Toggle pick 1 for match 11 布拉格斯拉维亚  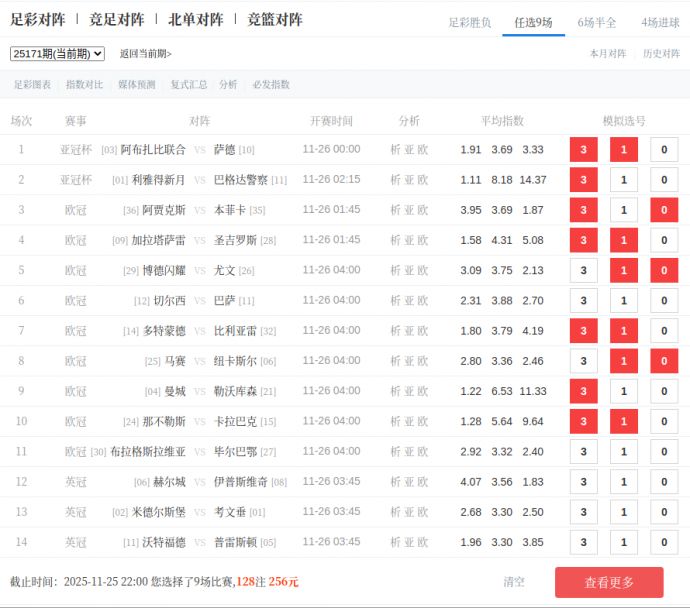point(624,452)
